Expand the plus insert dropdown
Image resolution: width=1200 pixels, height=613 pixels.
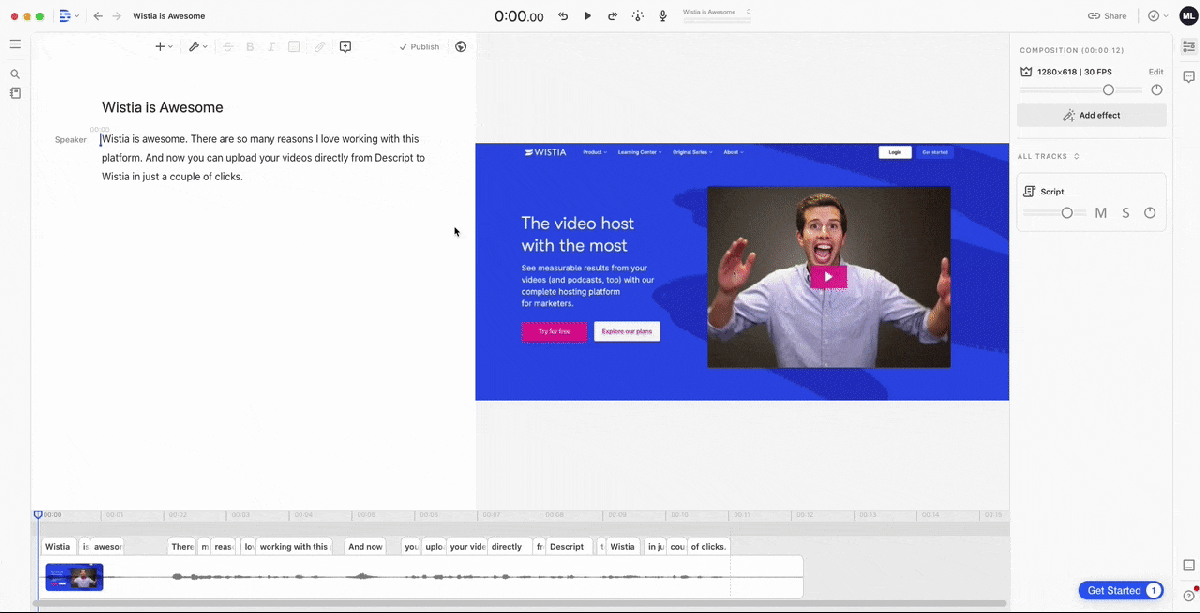(163, 46)
